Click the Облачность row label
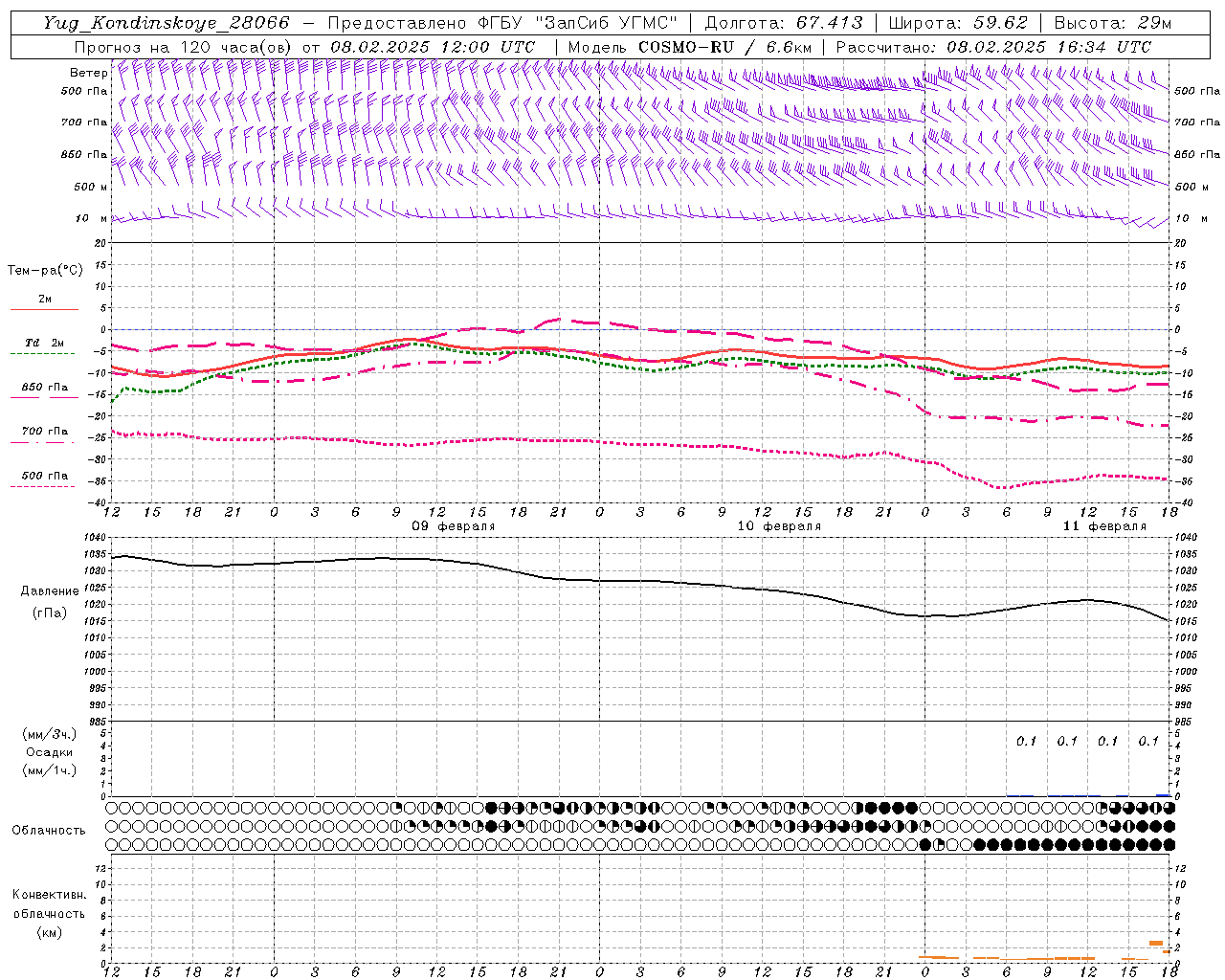The height and width of the screenshot is (980, 1225). coord(49,831)
